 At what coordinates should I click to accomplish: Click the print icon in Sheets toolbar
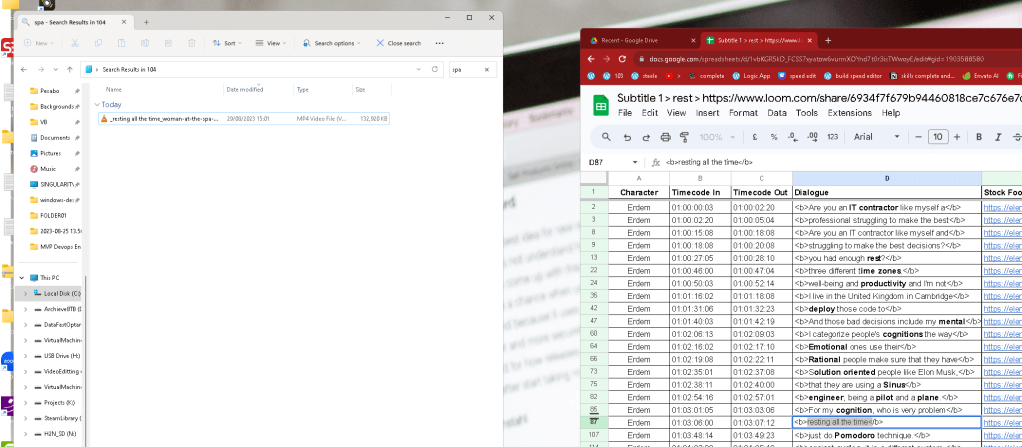pyautogui.click(x=665, y=137)
